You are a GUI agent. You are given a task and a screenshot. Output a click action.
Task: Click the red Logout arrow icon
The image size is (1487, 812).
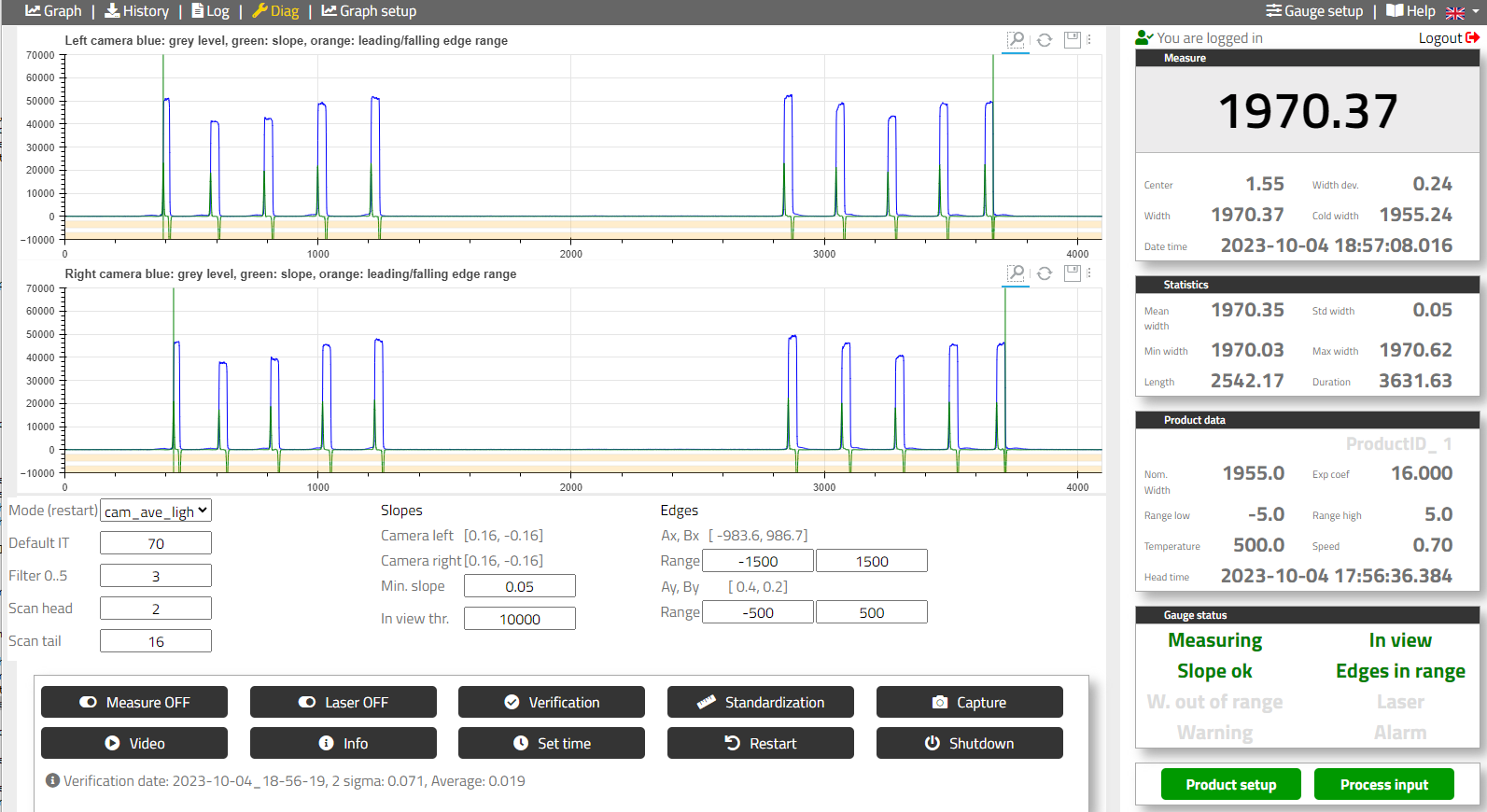(x=1473, y=37)
